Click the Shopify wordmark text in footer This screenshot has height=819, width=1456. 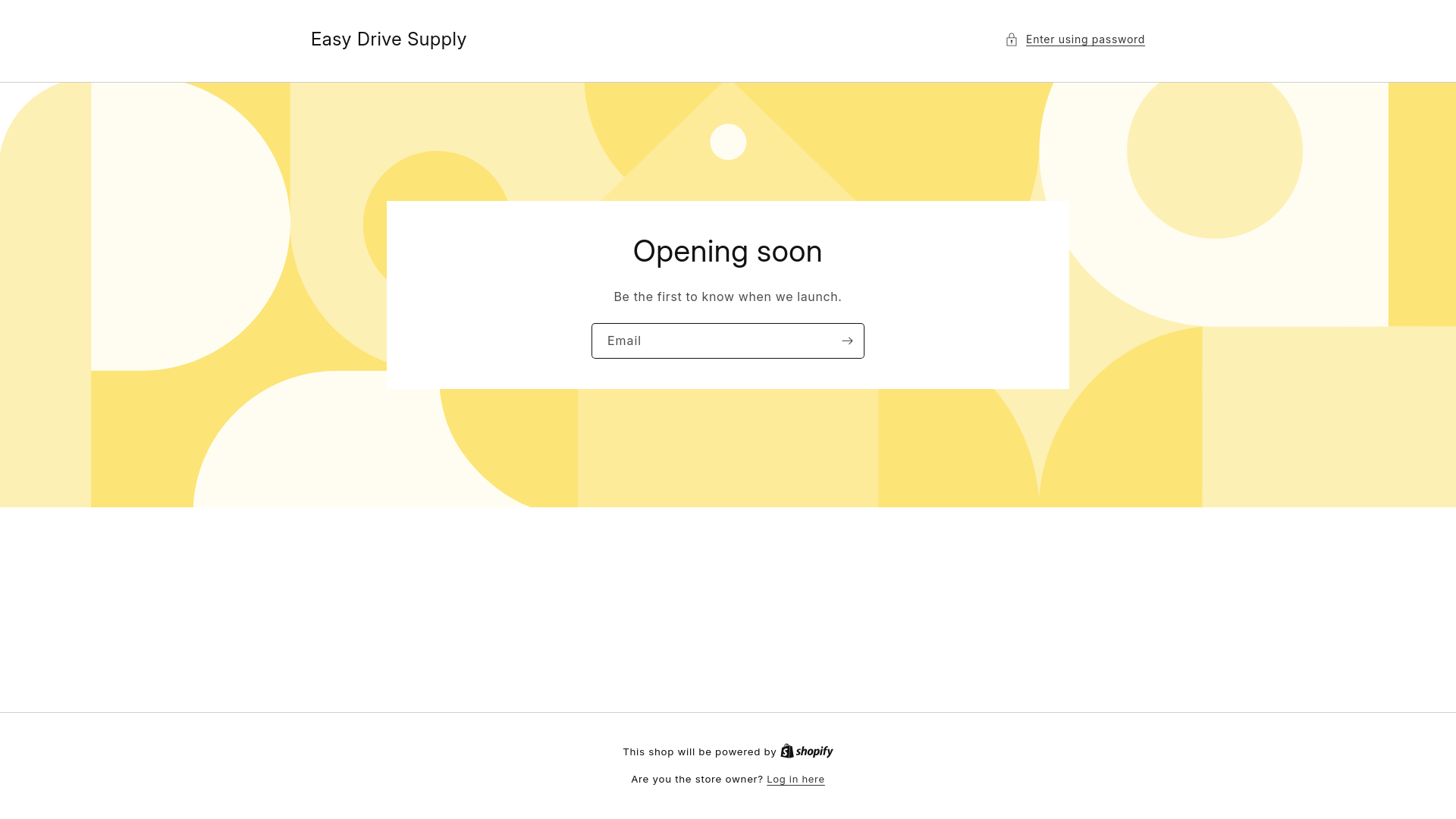pyautogui.click(x=814, y=752)
